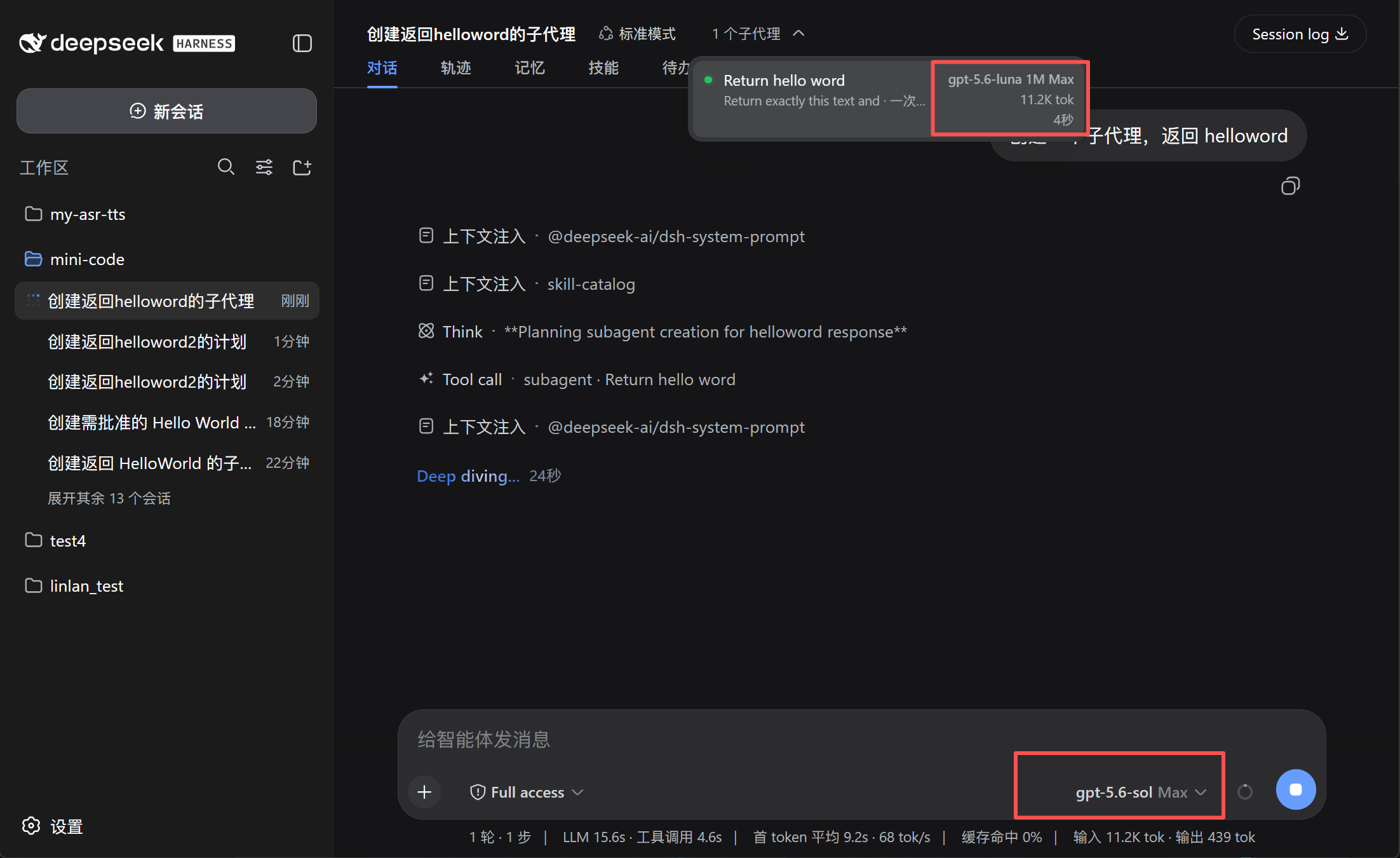Open the test4 workspace folder
The height and width of the screenshot is (858, 1400).
[166, 541]
